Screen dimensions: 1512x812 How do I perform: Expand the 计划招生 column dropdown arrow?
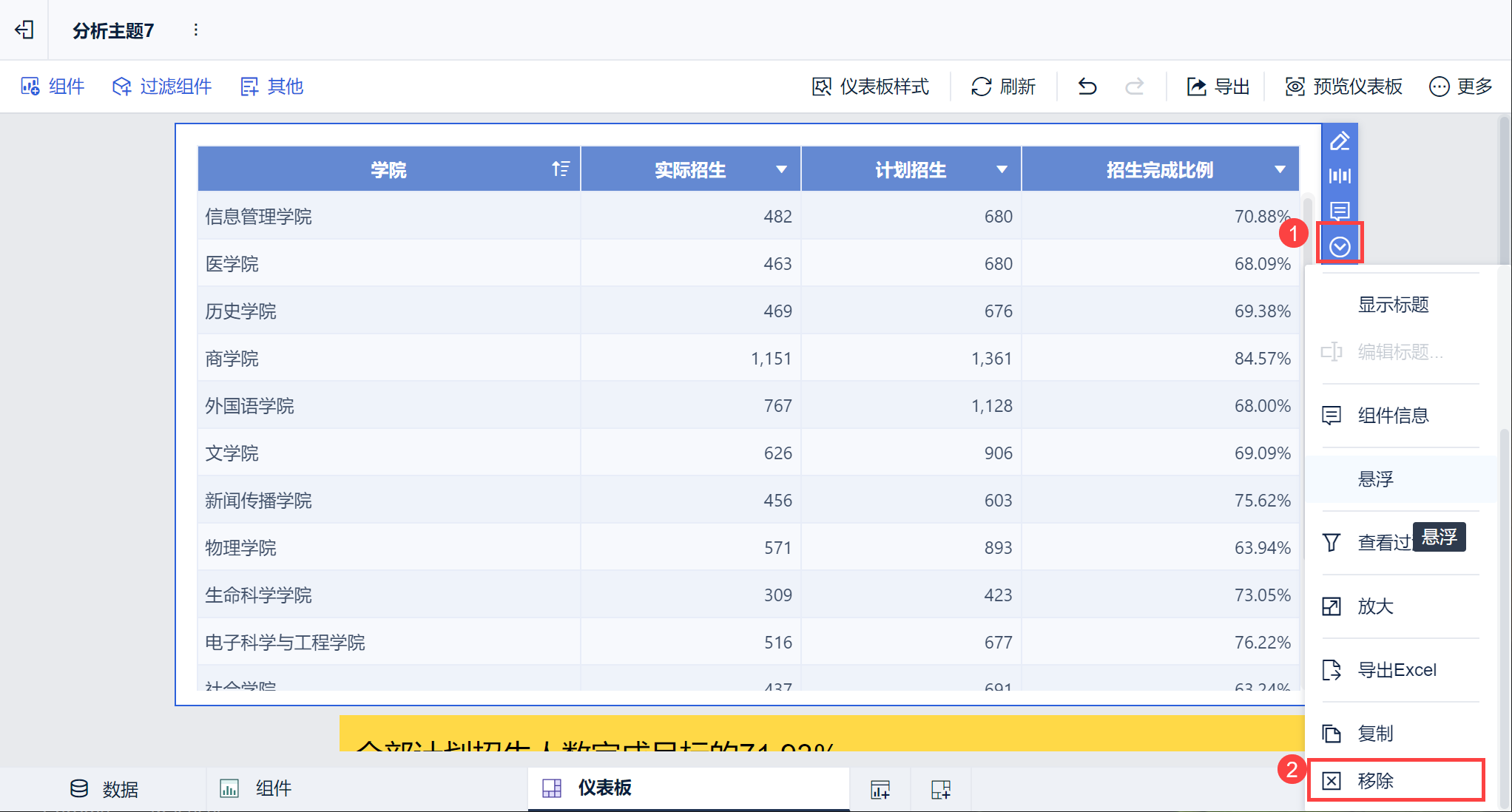coord(1002,169)
